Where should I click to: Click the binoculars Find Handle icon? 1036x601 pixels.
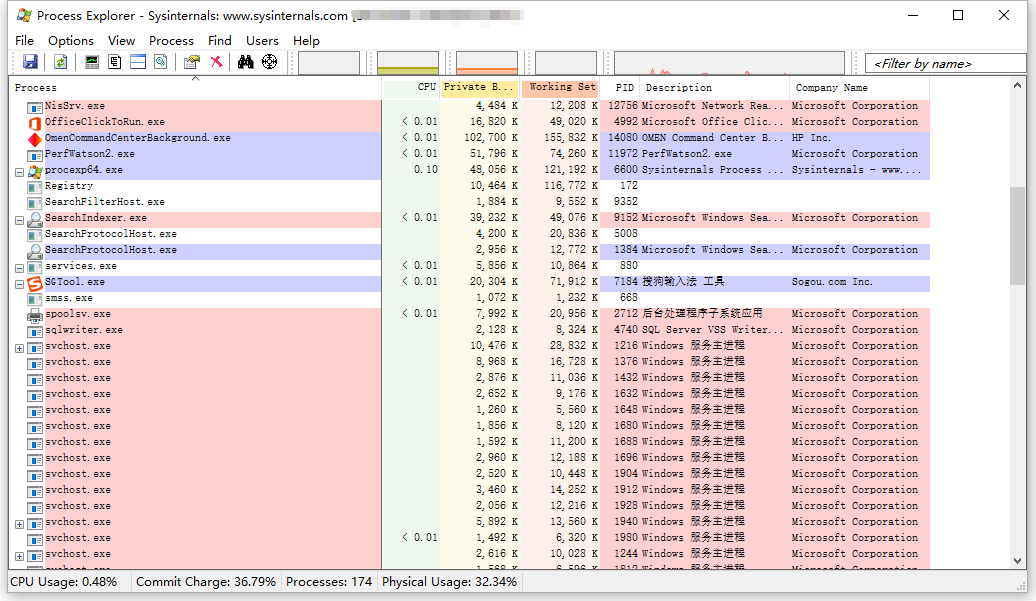(246, 63)
